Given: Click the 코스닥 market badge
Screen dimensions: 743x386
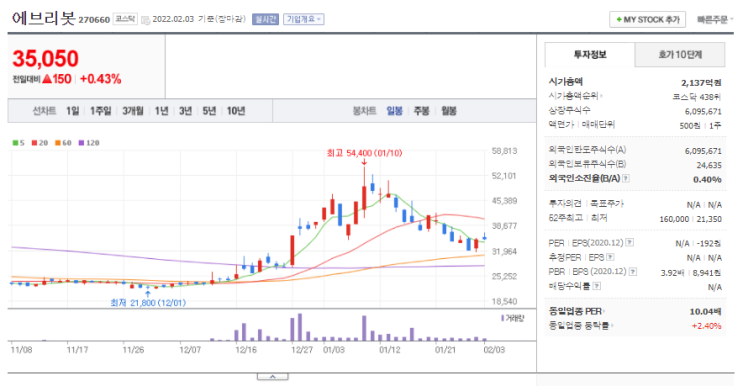Looking at the screenshot, I should tap(125, 19).
